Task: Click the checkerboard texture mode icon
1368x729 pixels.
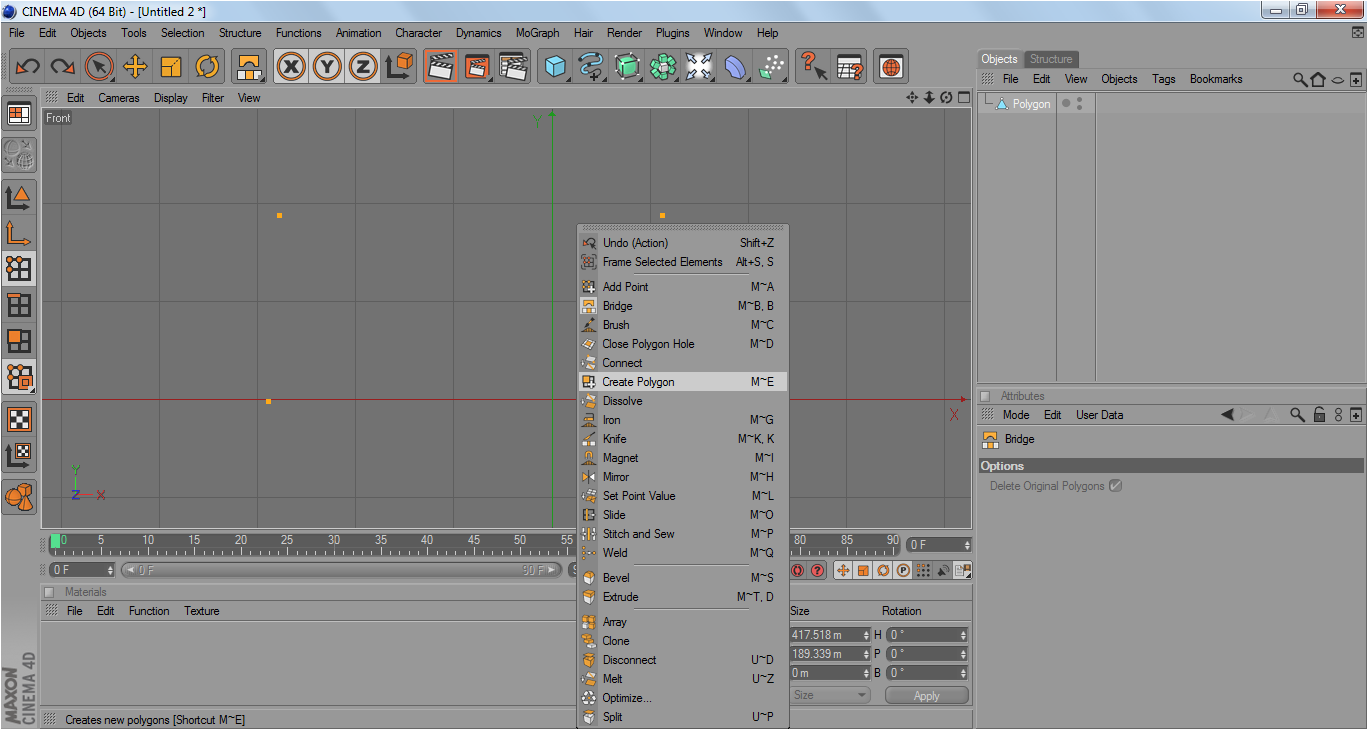Action: click(19, 419)
